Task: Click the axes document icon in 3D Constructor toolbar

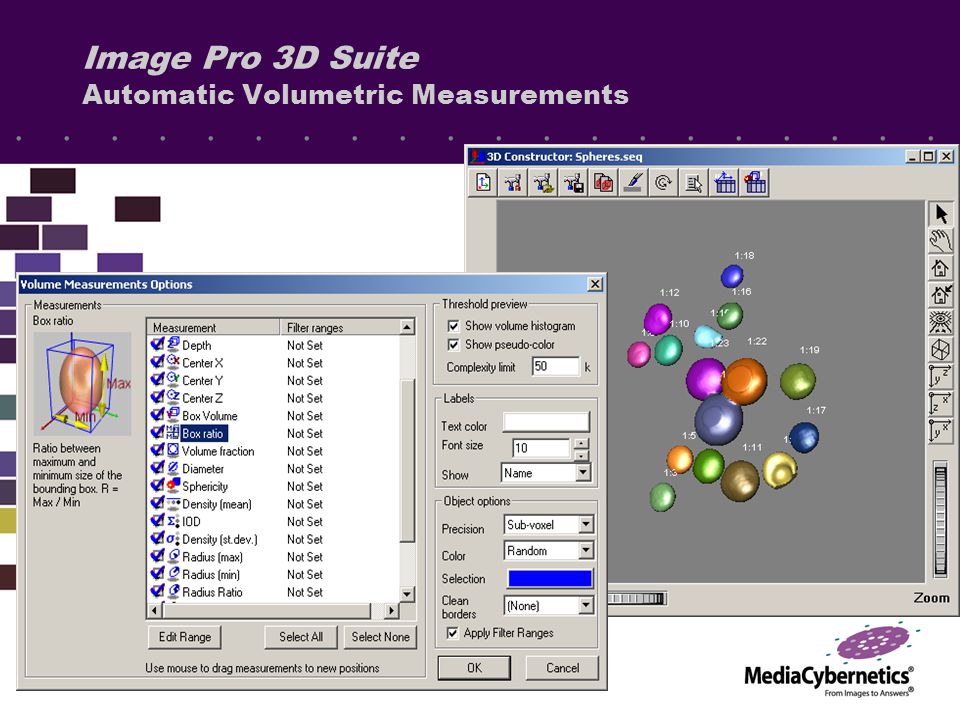Action: (484, 182)
